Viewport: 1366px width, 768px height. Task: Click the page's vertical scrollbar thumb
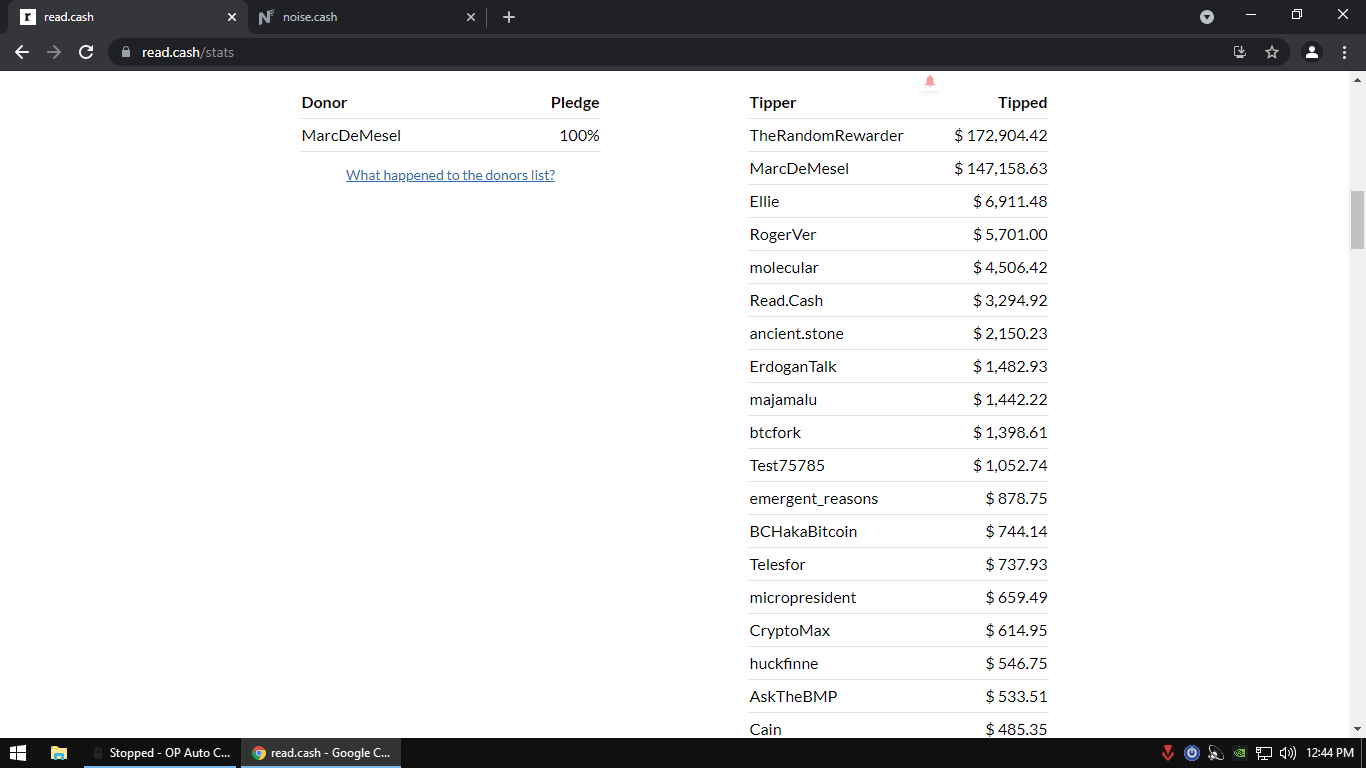[1357, 220]
